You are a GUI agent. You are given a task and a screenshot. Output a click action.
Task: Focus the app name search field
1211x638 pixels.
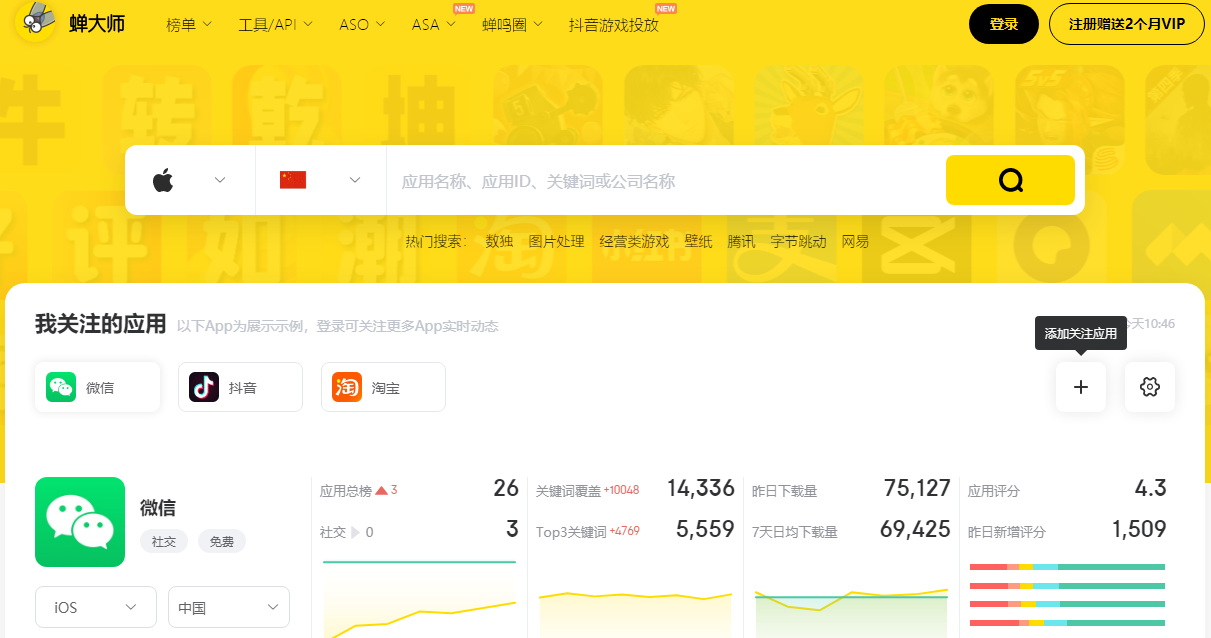coord(665,181)
